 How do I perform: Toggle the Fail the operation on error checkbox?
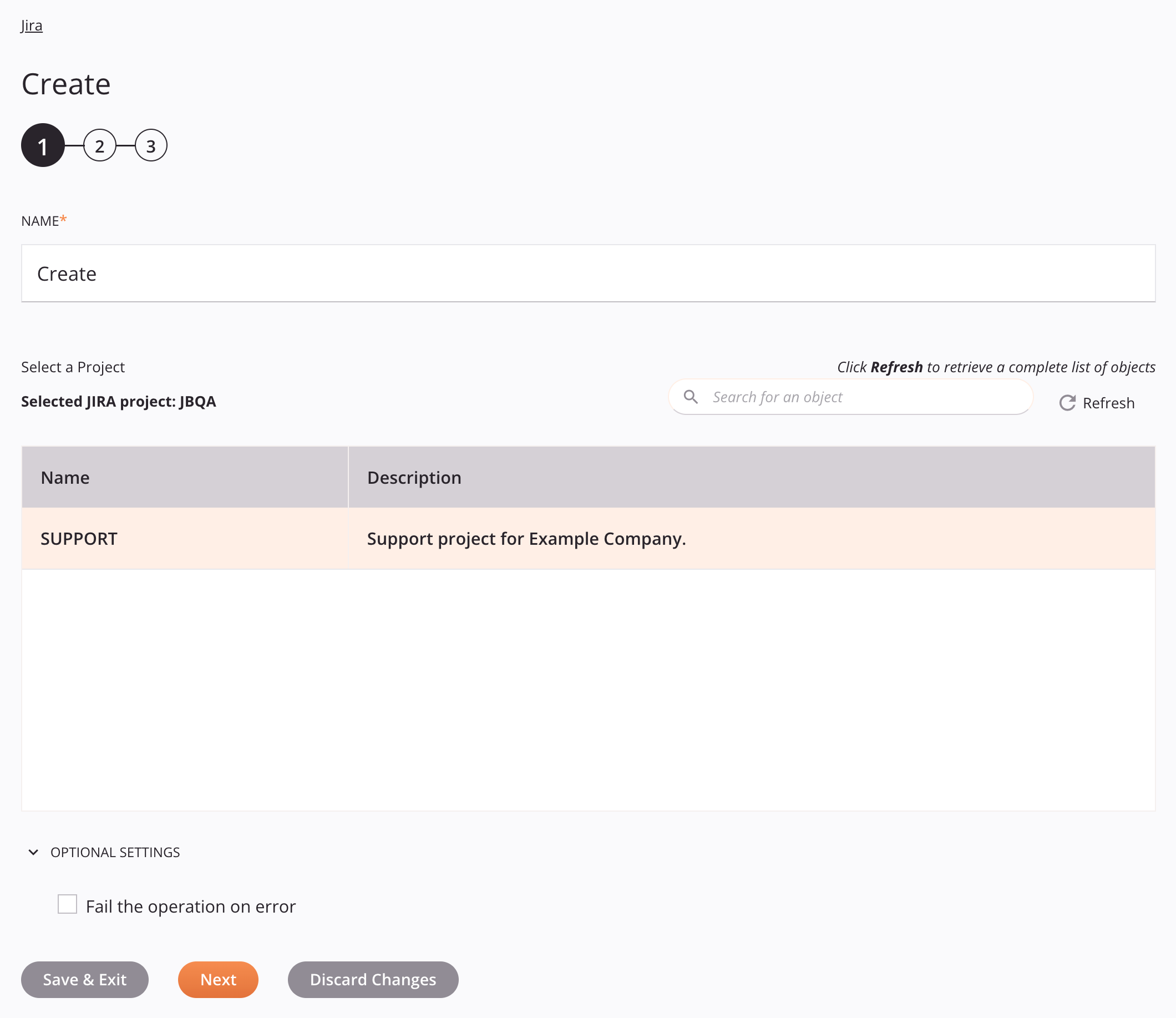(67, 905)
